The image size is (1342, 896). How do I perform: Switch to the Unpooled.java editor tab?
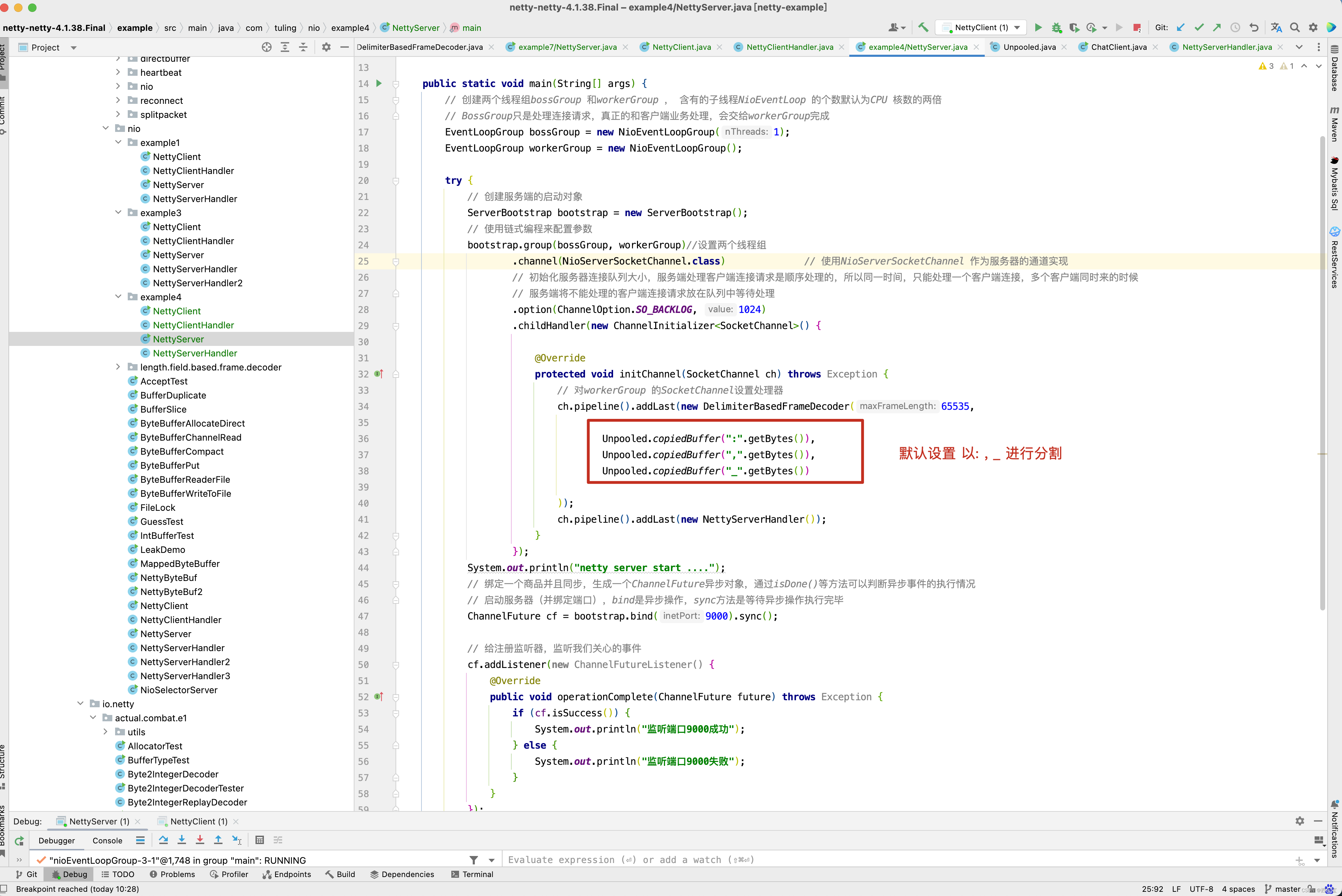point(1029,47)
